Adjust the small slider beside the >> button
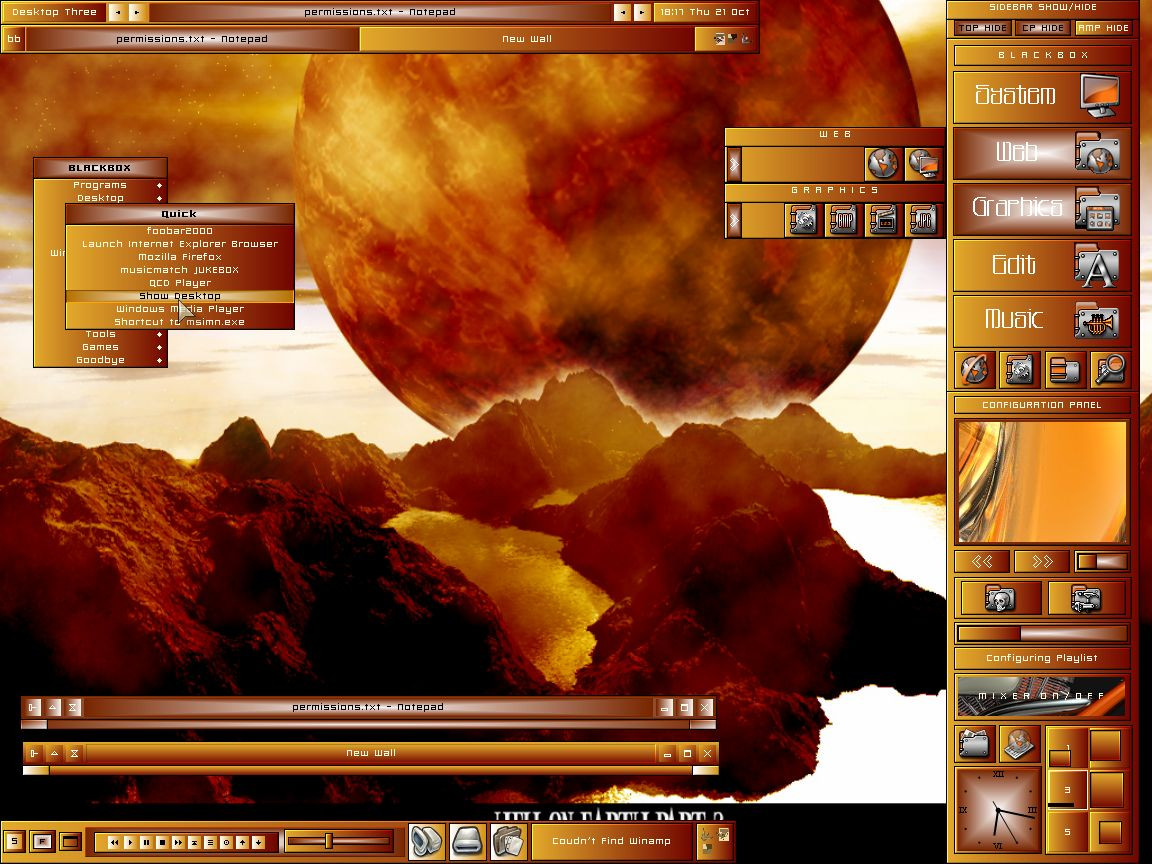Screen dimensions: 1152x864 click(1101, 562)
